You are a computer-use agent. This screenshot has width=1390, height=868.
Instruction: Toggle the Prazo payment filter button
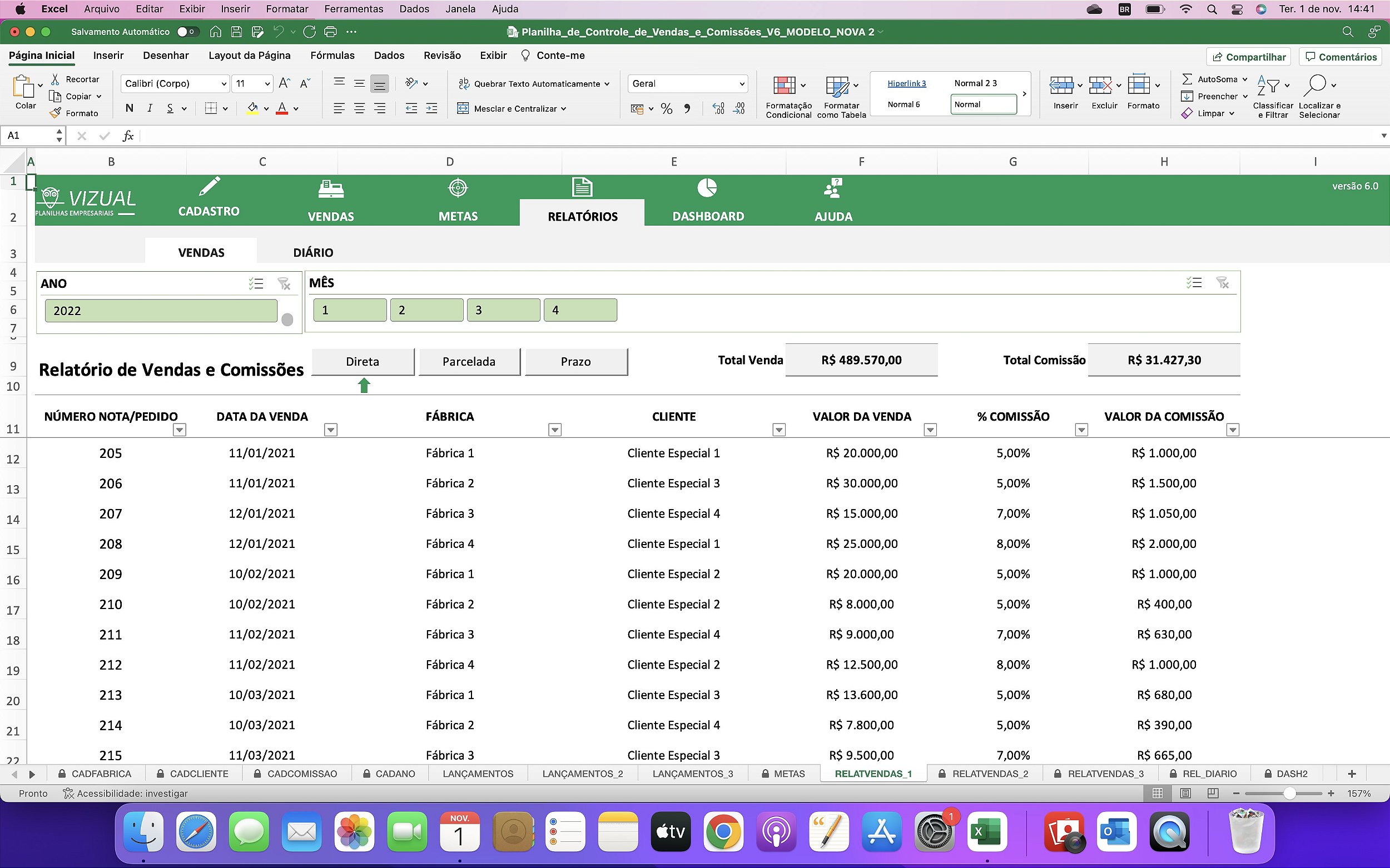(576, 361)
